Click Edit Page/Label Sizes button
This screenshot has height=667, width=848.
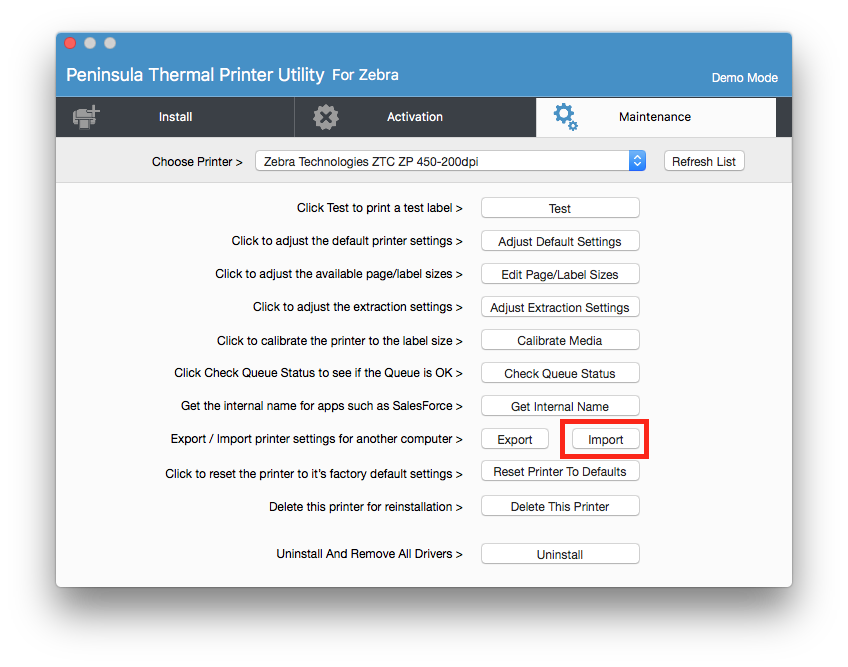click(x=560, y=274)
